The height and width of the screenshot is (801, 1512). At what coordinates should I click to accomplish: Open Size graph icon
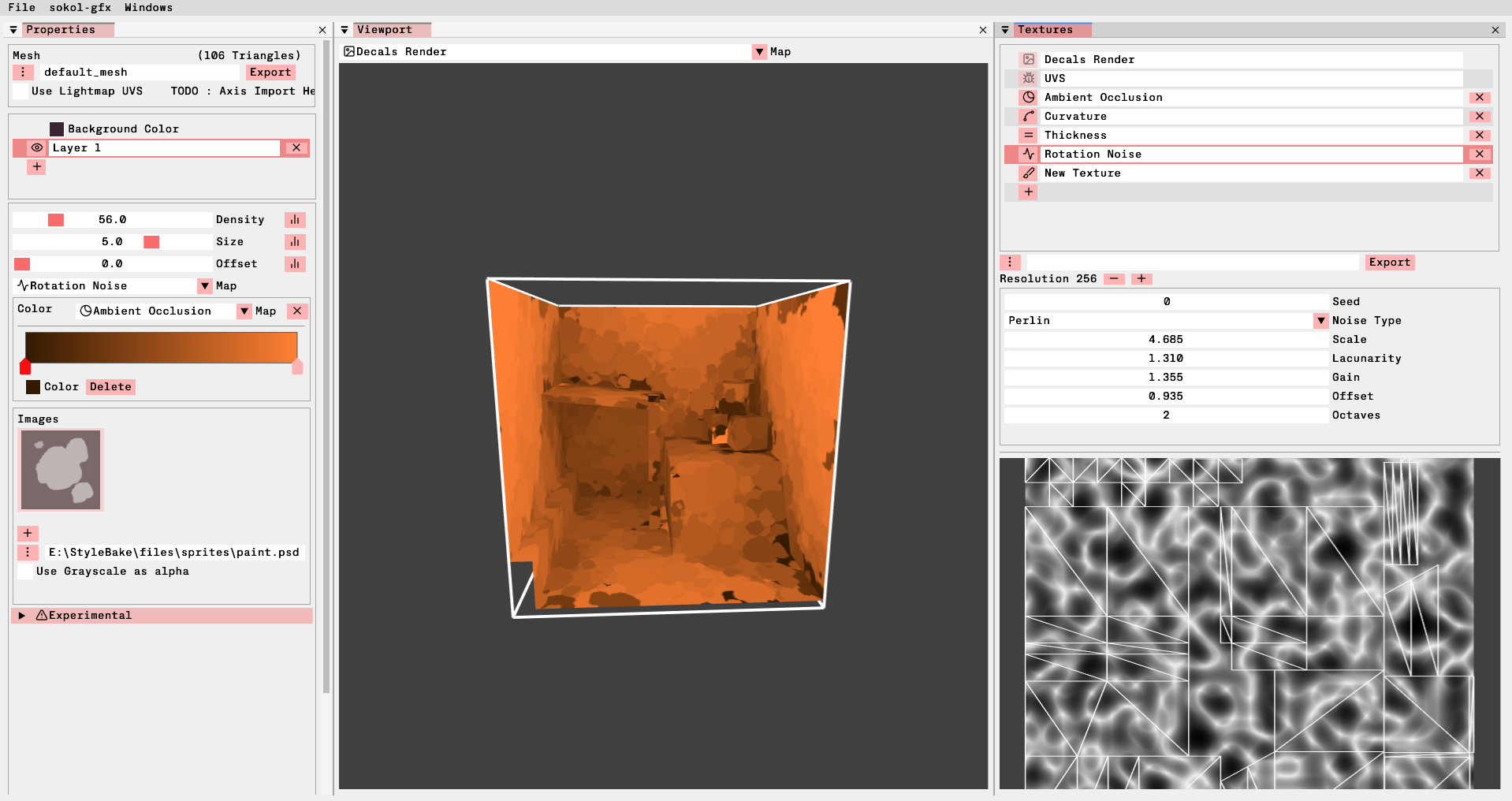click(295, 241)
